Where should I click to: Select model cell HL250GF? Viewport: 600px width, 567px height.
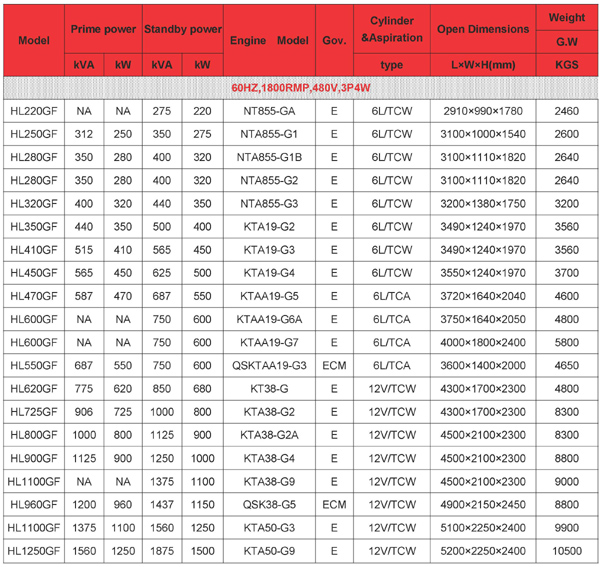[34, 134]
